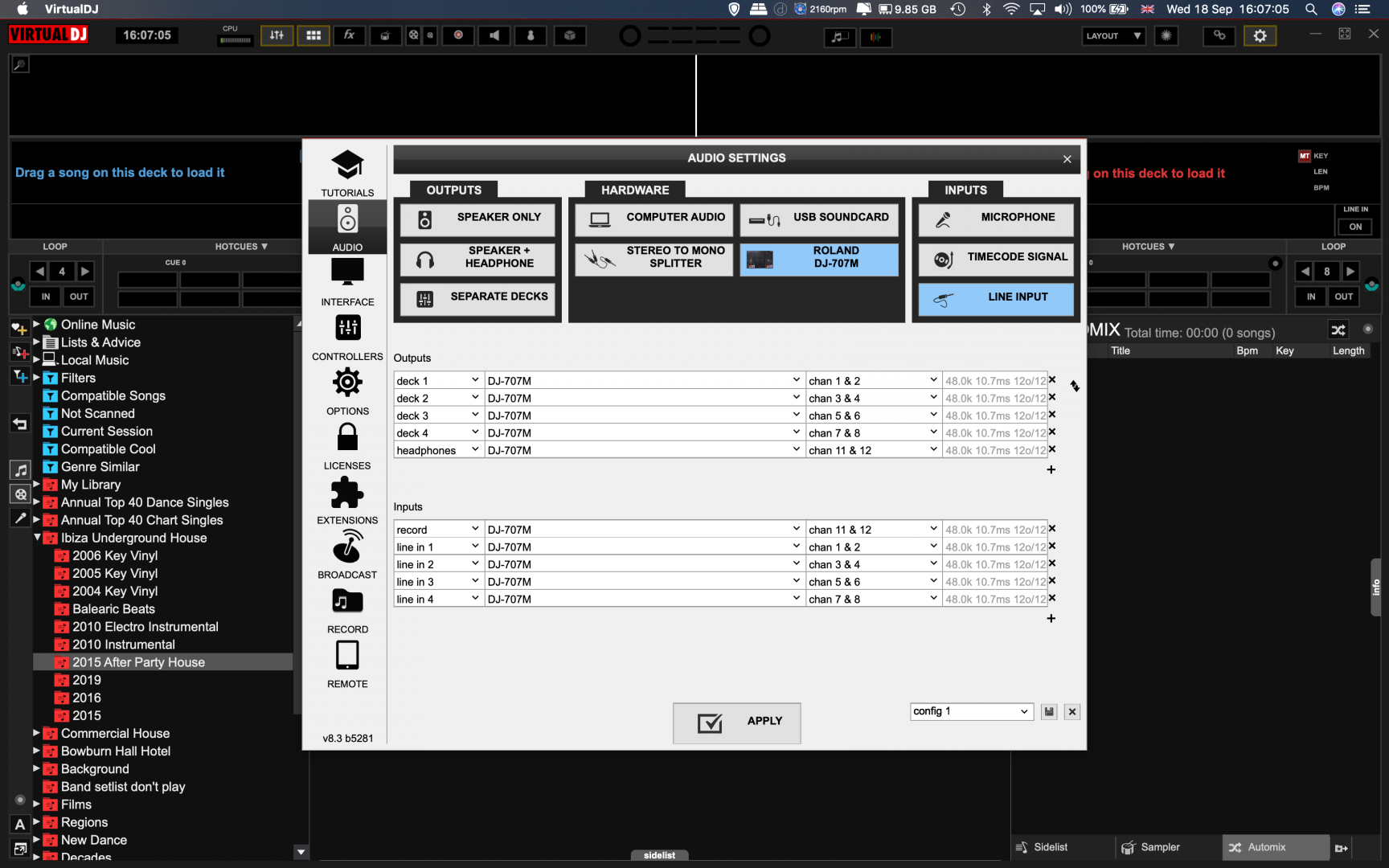Save the config using the disk icon
This screenshot has width=1389, height=868.
coord(1049,712)
